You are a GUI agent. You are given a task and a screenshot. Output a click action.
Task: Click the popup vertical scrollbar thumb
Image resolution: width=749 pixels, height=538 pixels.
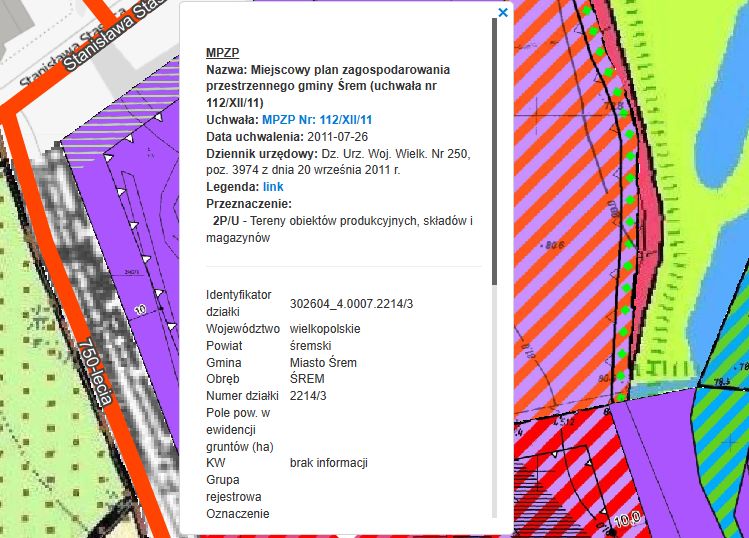[494, 152]
